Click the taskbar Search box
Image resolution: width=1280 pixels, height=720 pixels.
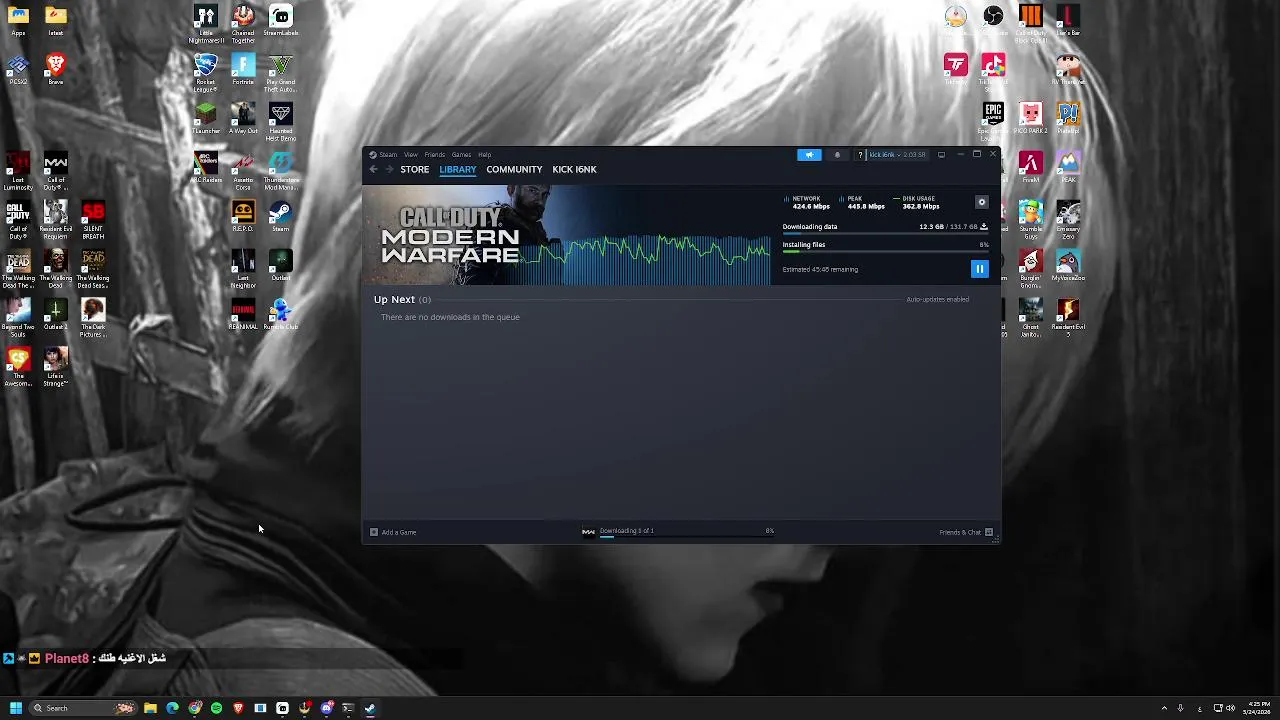82,708
